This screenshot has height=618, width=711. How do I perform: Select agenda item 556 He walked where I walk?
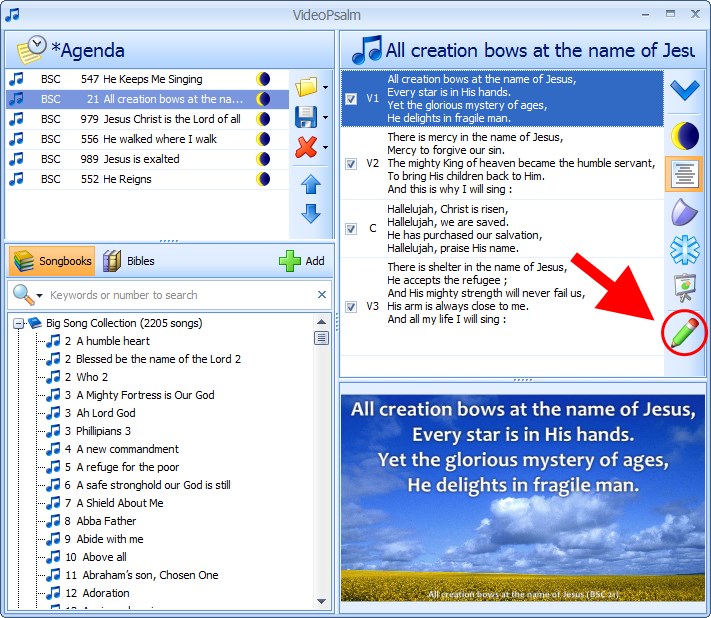click(x=147, y=139)
